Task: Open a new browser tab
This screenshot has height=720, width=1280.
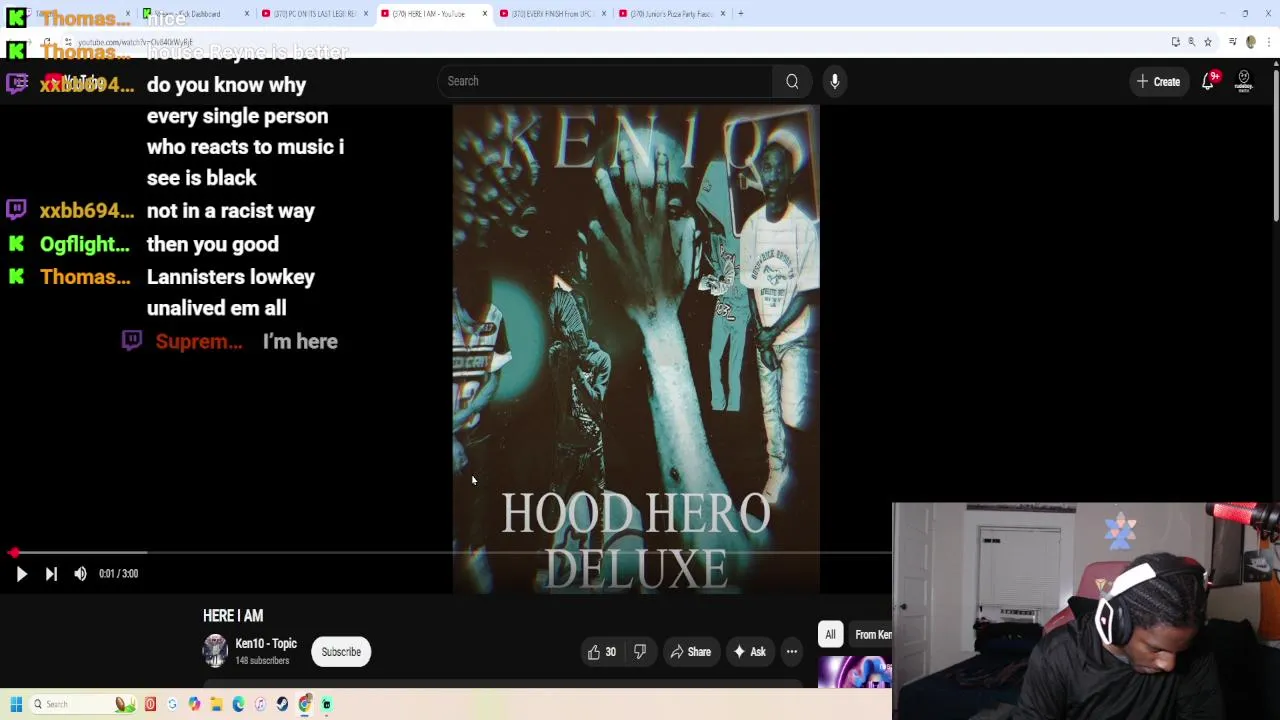Action: [740, 14]
